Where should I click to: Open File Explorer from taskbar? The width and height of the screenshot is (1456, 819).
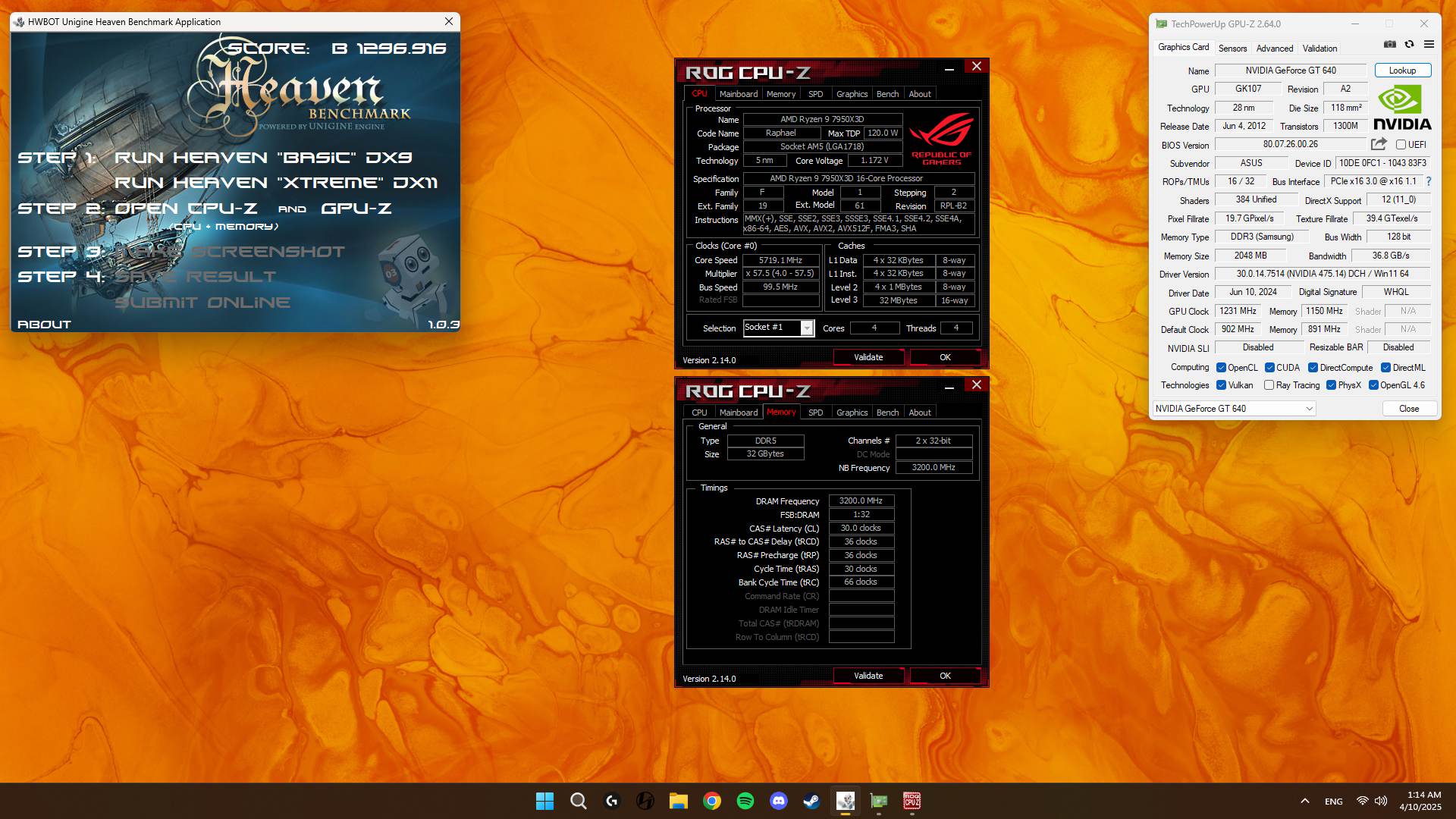[x=678, y=801]
